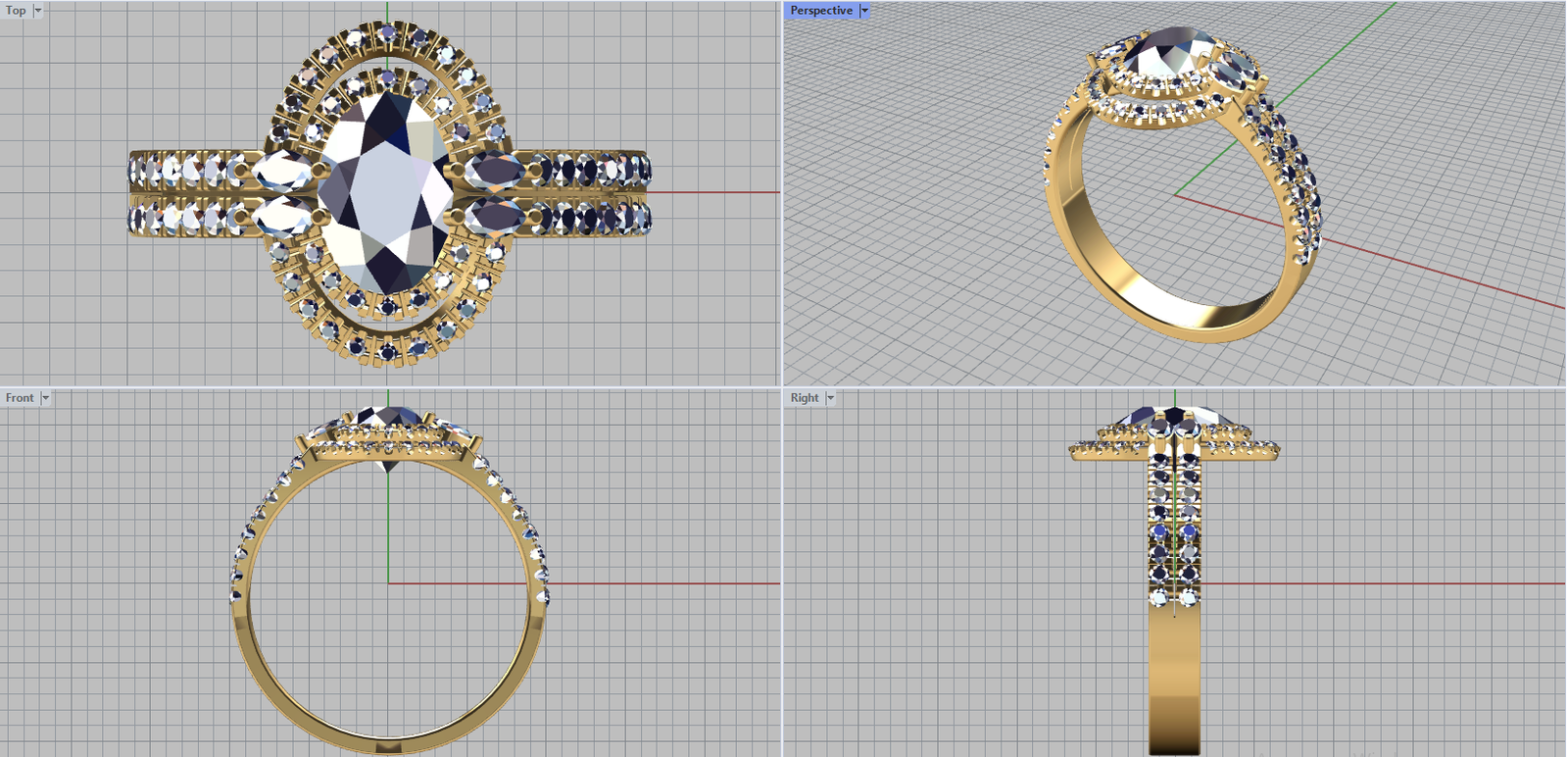Select the lower-left marquise stone in Top view

[282, 215]
